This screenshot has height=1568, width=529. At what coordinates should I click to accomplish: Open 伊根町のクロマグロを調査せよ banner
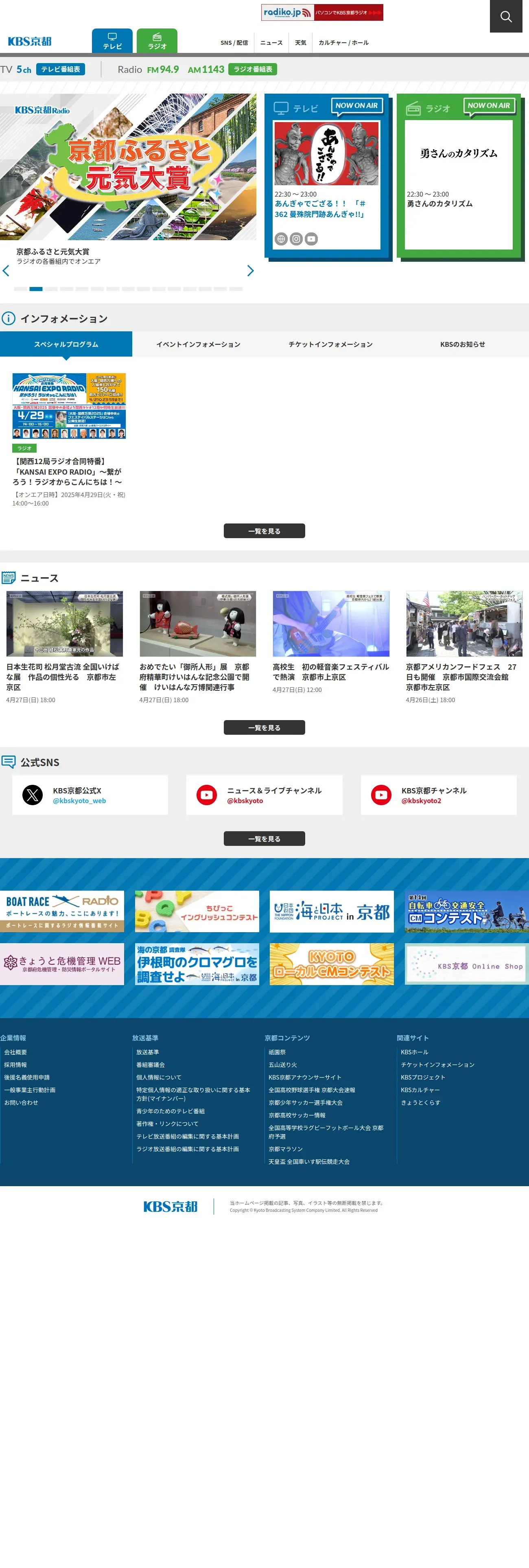click(197, 964)
